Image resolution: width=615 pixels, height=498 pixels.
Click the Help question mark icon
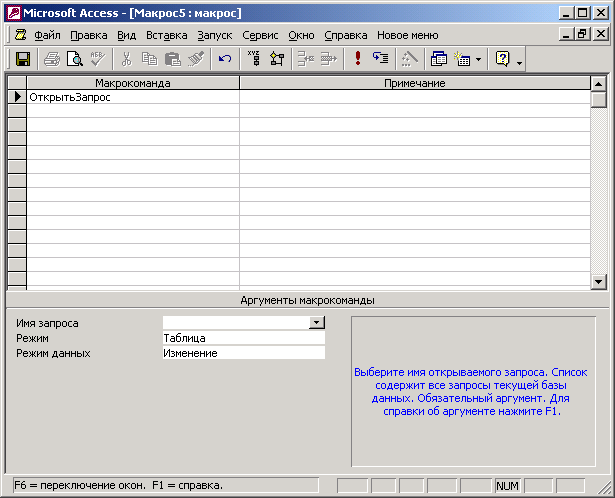tap(503, 59)
